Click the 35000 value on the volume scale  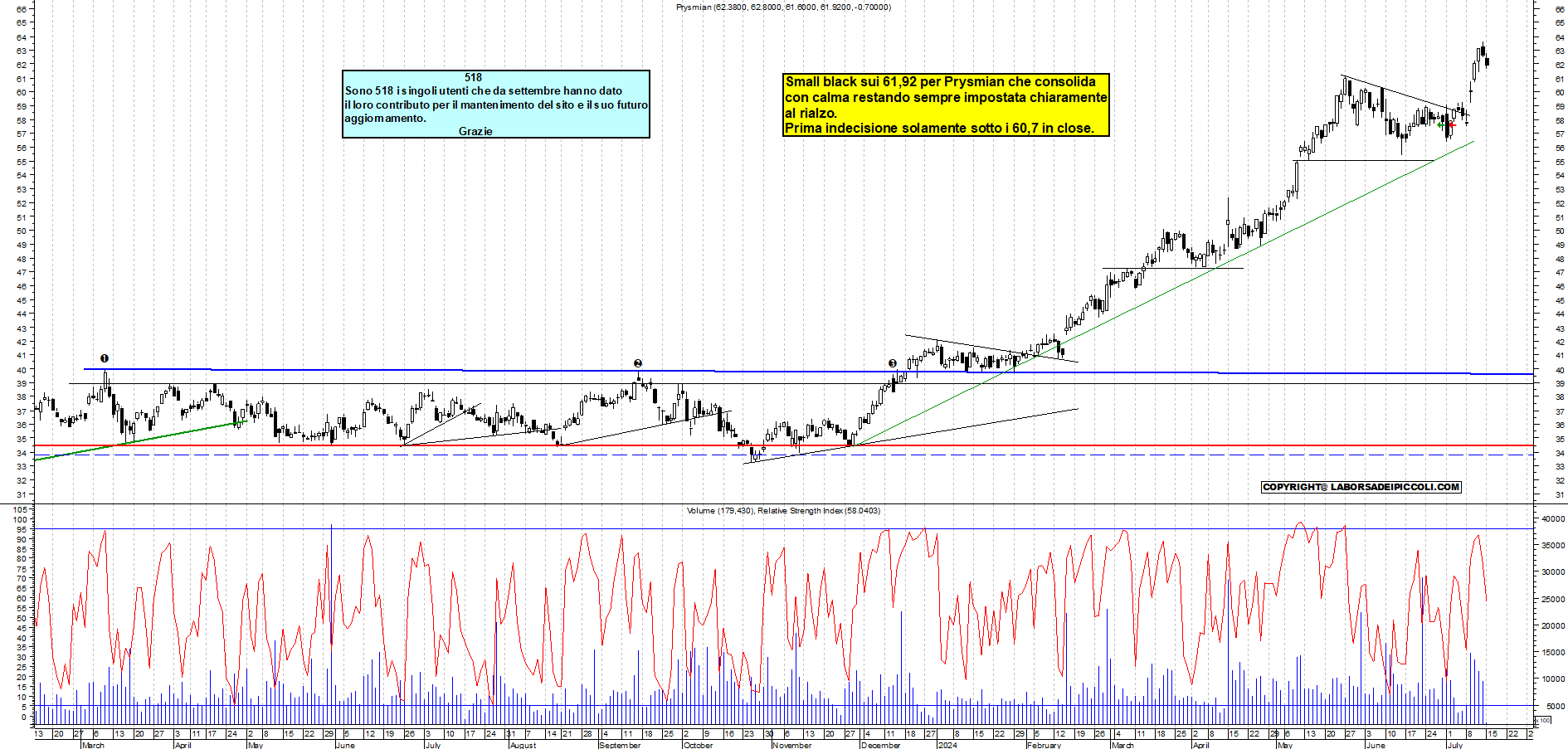point(1552,545)
